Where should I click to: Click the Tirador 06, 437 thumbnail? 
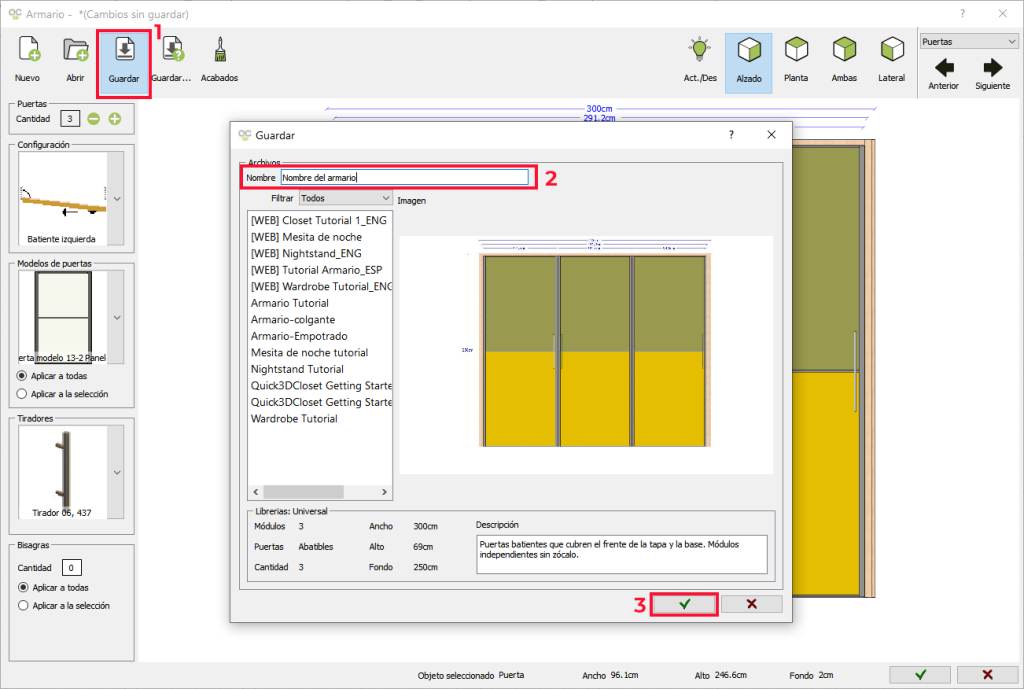(x=63, y=472)
